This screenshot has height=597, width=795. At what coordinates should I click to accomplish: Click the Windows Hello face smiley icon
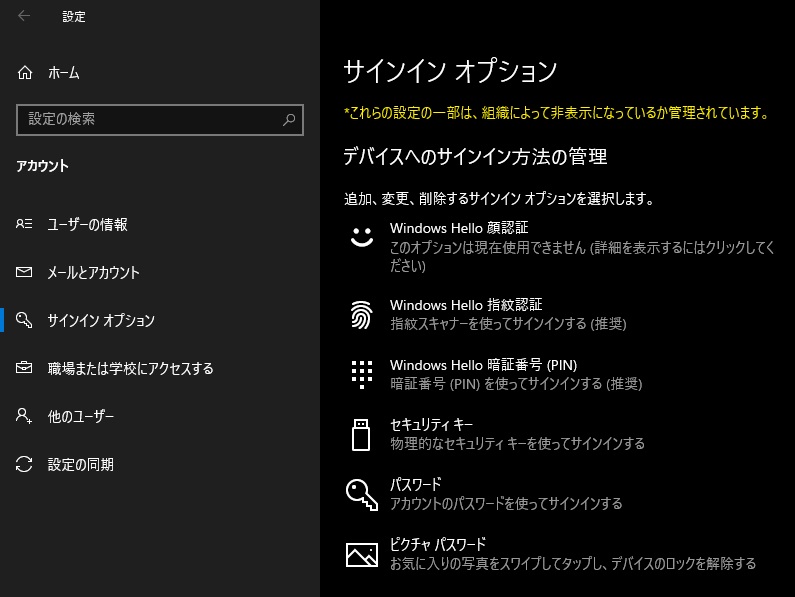pos(362,236)
